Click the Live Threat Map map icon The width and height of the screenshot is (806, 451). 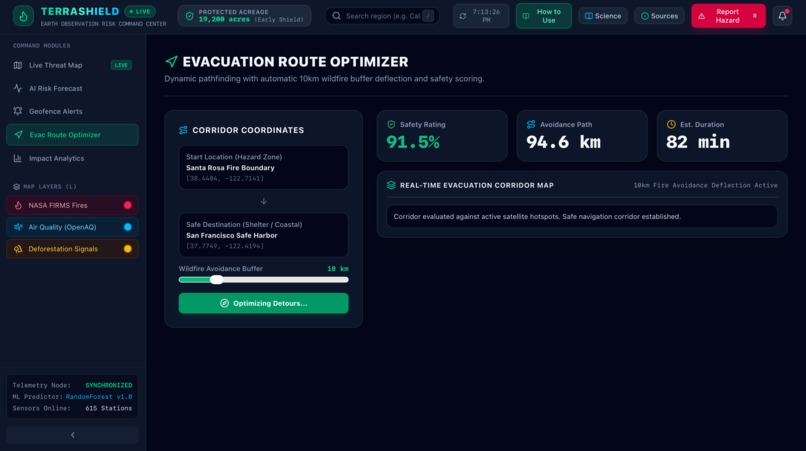(x=18, y=65)
